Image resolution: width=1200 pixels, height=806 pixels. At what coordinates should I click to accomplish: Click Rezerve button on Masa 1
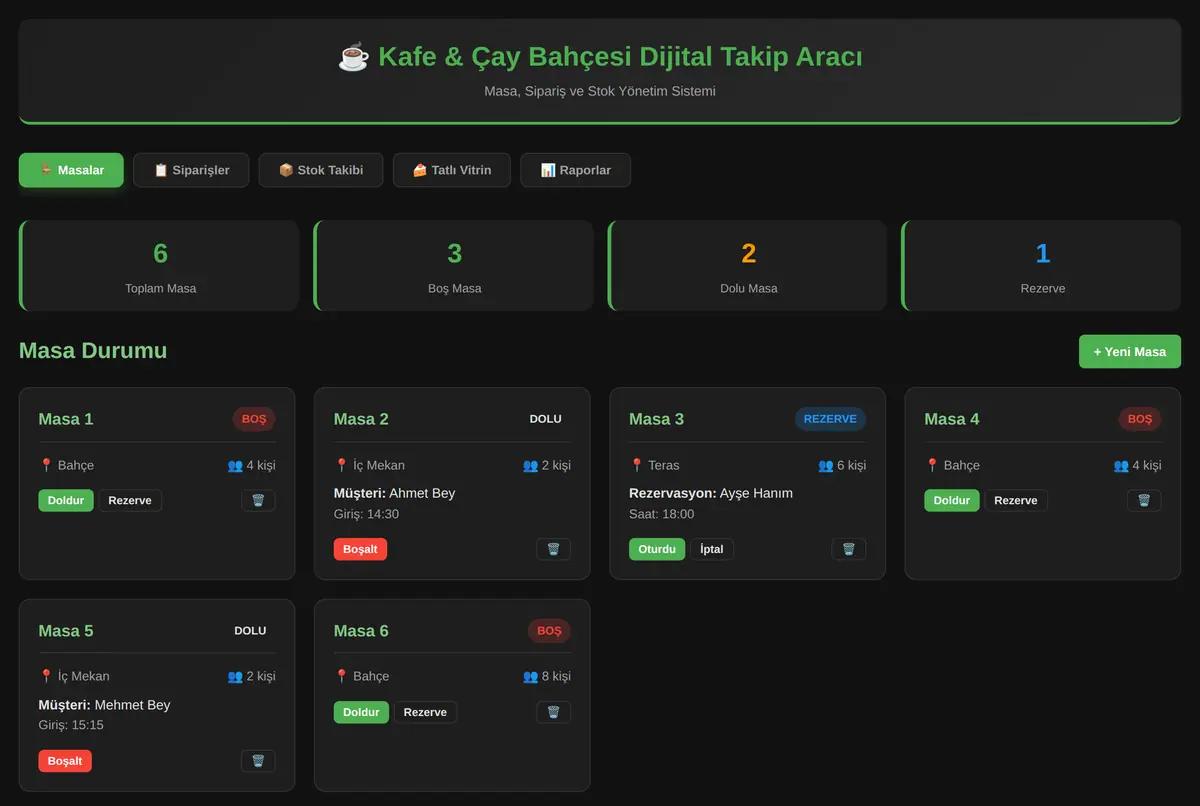point(130,500)
